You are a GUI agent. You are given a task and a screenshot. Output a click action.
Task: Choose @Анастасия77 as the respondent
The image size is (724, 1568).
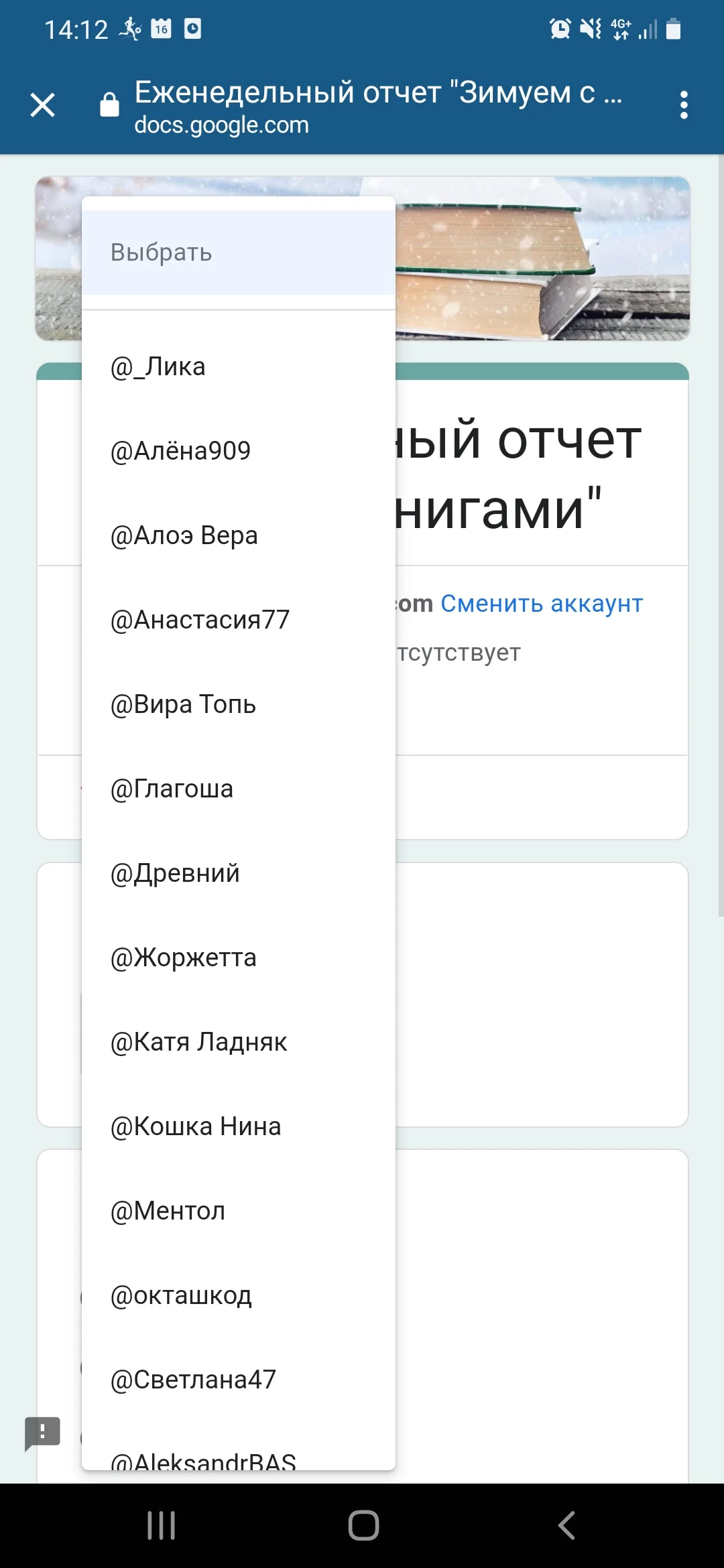(x=198, y=619)
